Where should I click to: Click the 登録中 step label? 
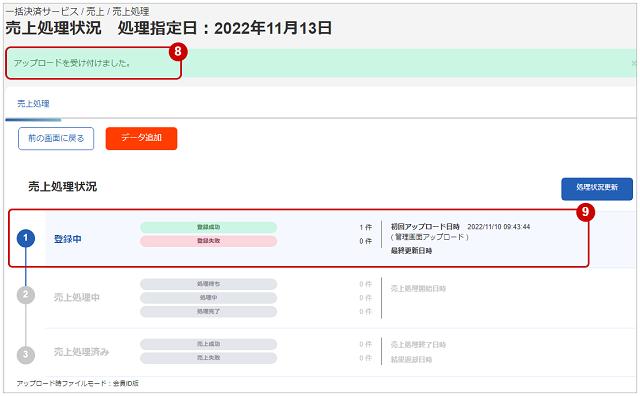[68, 239]
